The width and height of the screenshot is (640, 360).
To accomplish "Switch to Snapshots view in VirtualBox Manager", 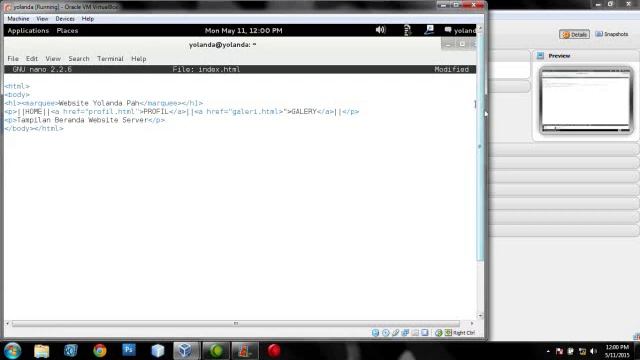I will (612, 34).
